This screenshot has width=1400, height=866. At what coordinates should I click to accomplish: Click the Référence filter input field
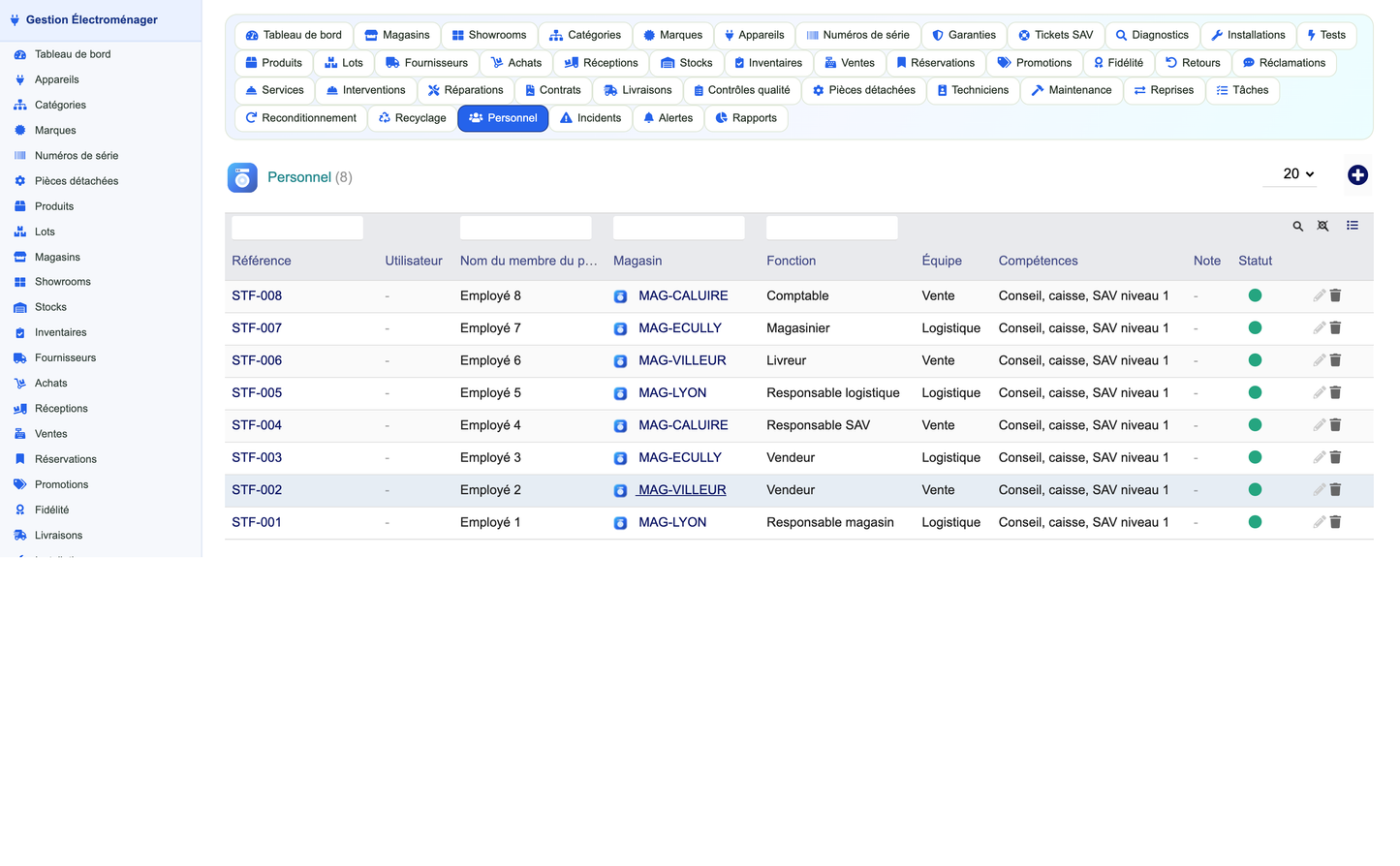(x=297, y=228)
